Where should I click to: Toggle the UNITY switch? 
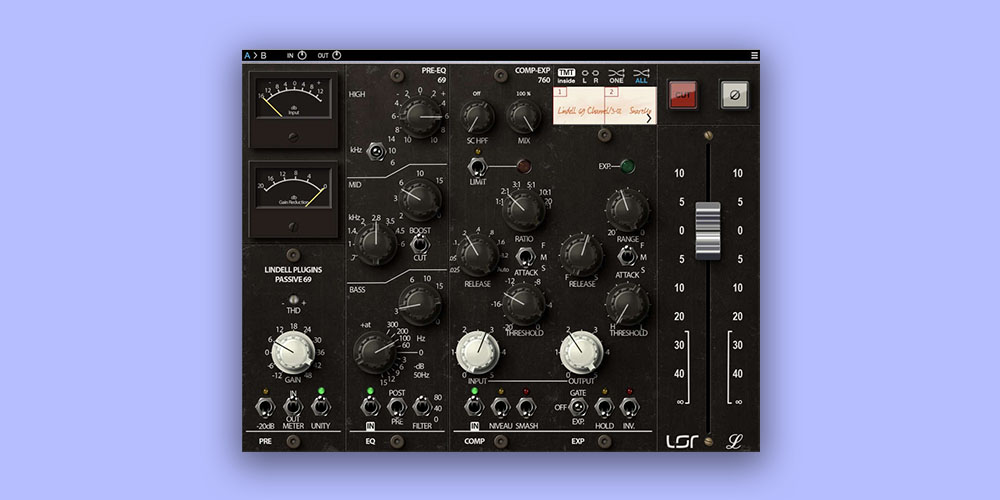[x=321, y=406]
